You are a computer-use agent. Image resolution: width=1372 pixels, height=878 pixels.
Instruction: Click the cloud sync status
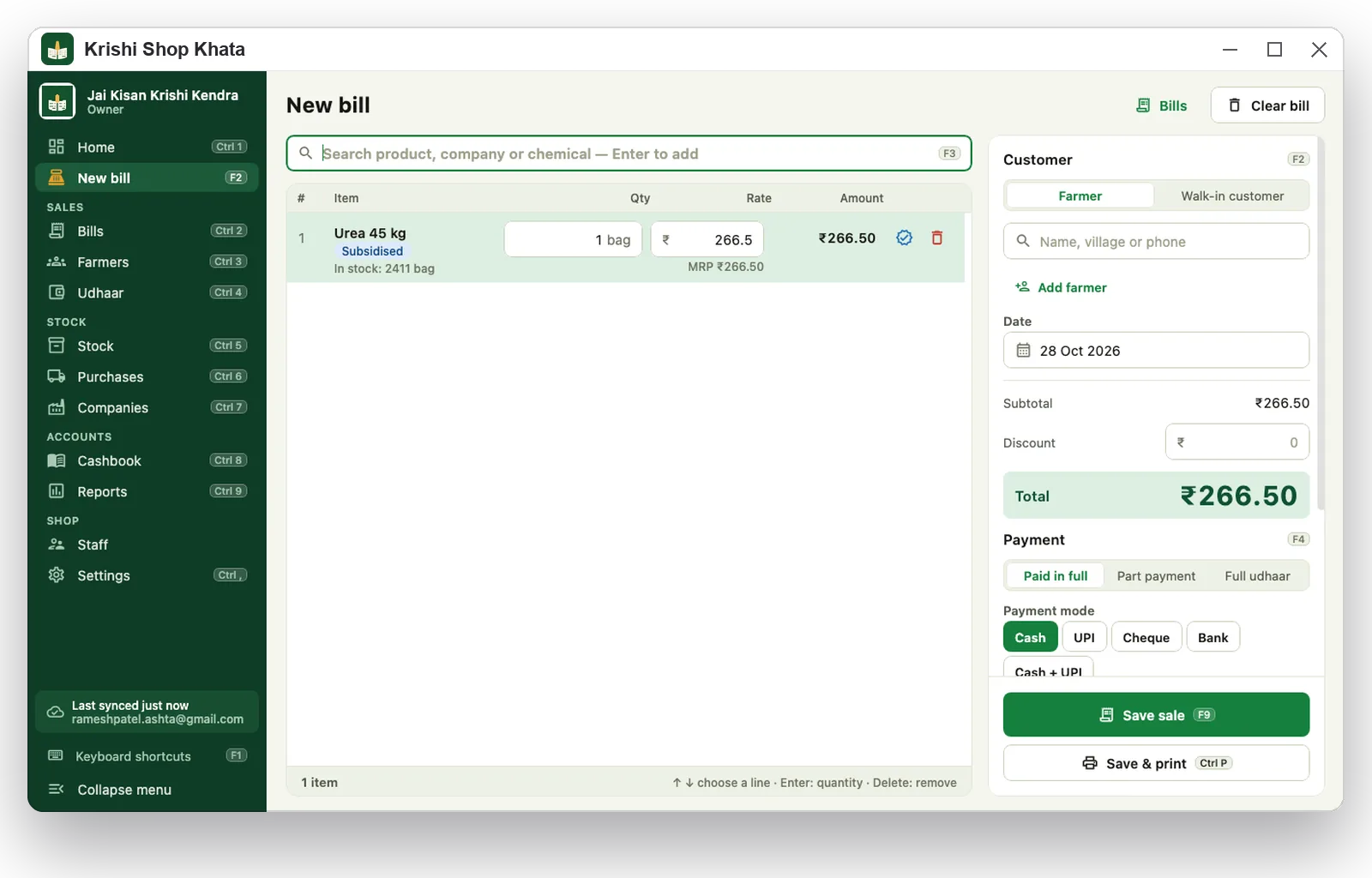pos(147,713)
